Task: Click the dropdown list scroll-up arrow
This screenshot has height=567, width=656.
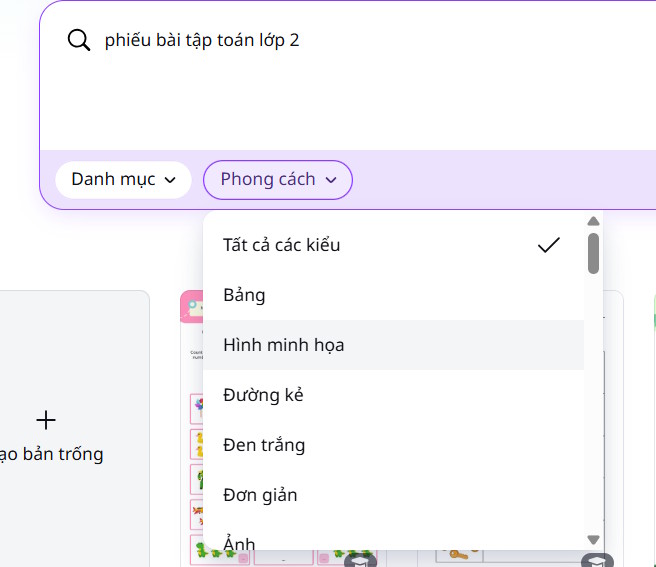Action: [x=593, y=221]
